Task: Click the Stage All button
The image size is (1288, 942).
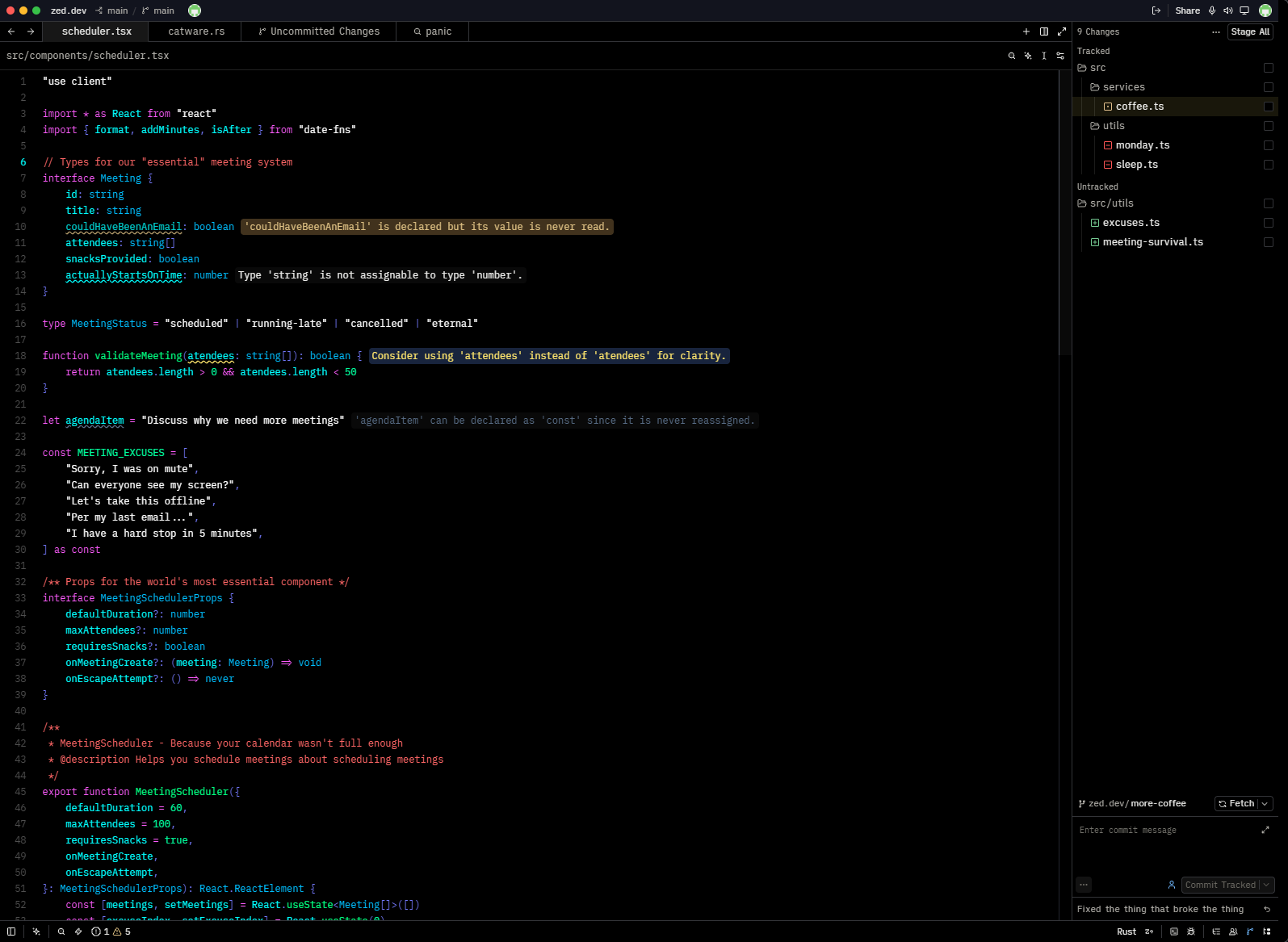Action: click(1250, 31)
